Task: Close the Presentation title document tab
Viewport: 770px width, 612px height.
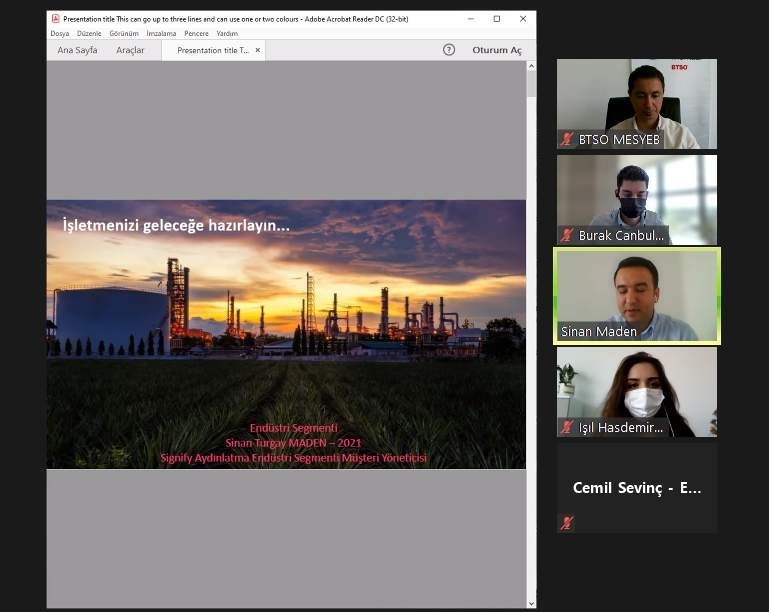Action: point(258,50)
